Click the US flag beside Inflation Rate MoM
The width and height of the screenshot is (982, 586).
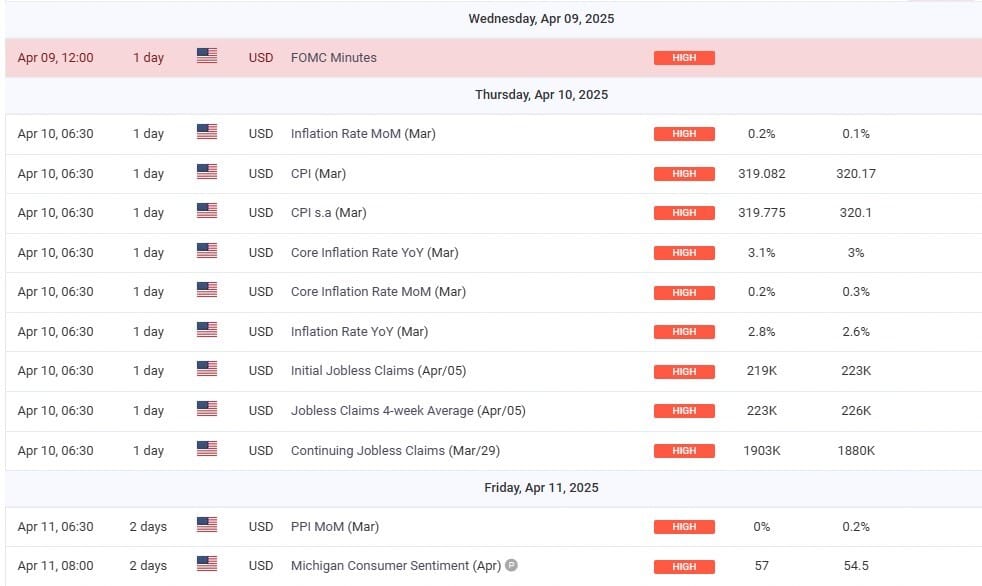click(207, 133)
